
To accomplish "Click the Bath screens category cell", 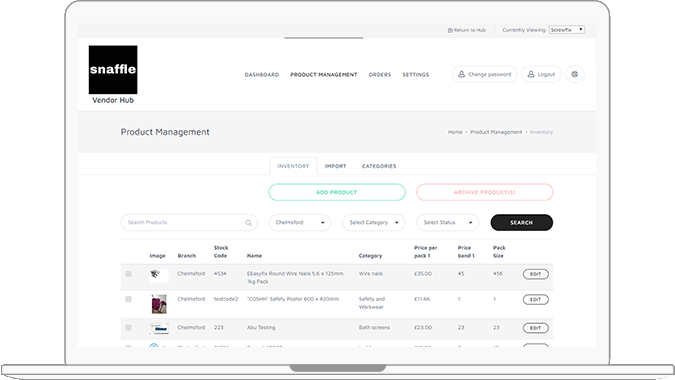I will coord(374,327).
